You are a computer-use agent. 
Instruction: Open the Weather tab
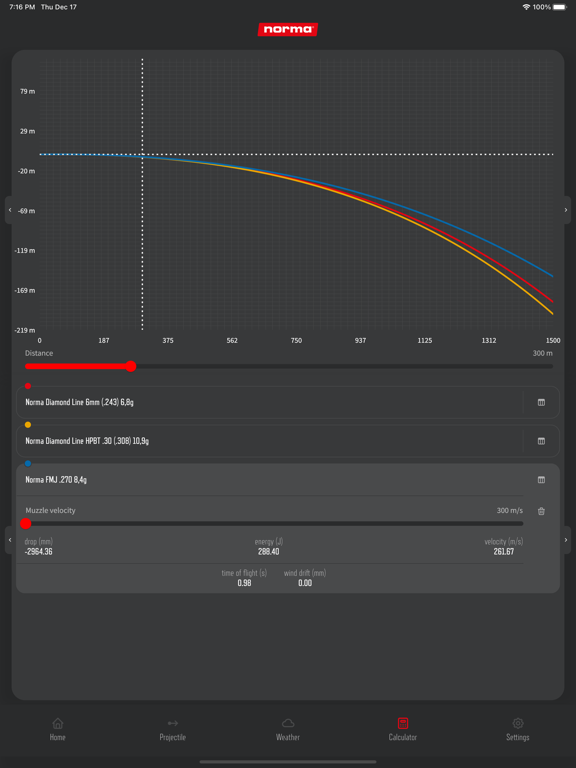pos(288,729)
